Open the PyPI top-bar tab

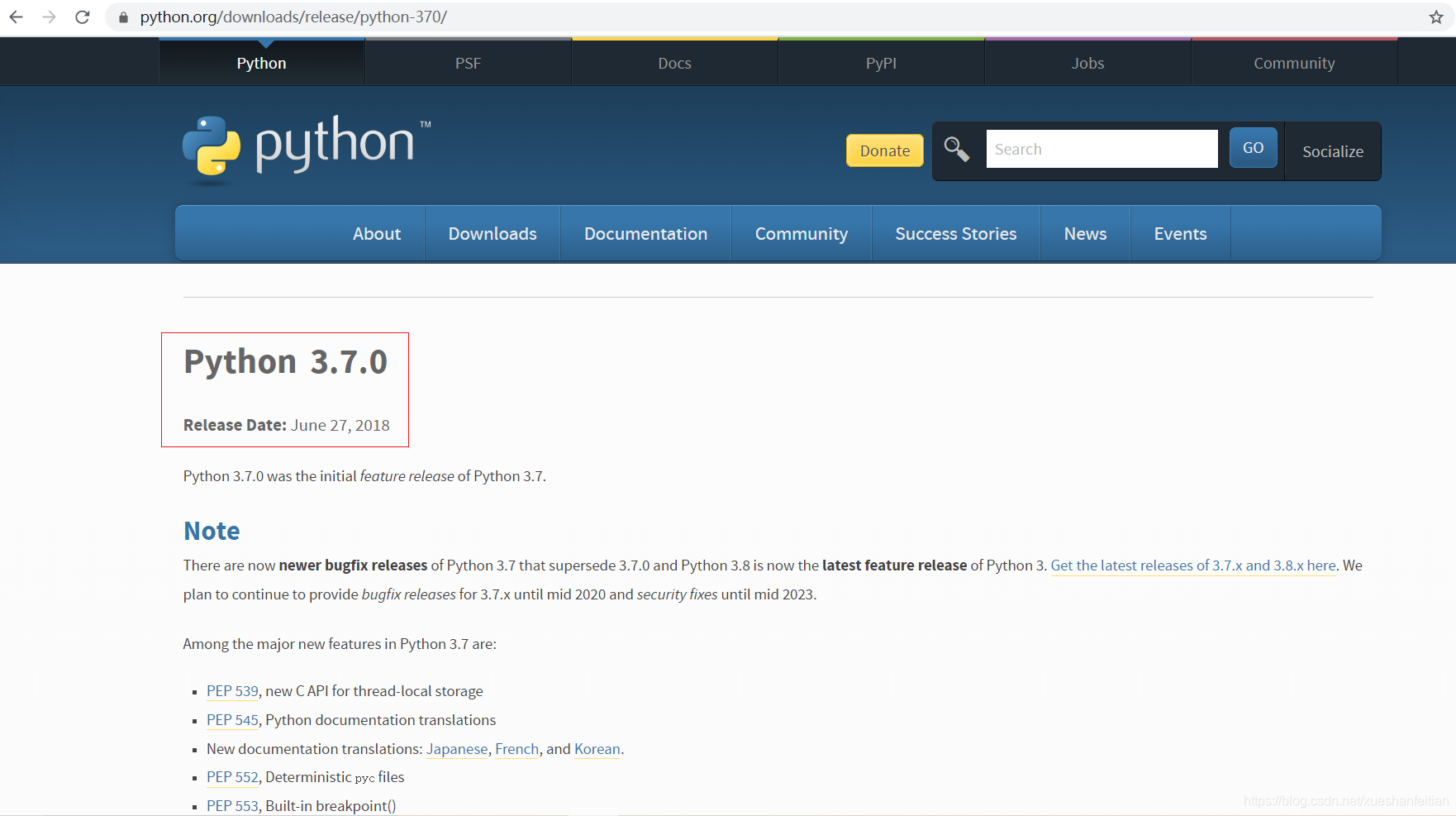click(881, 63)
